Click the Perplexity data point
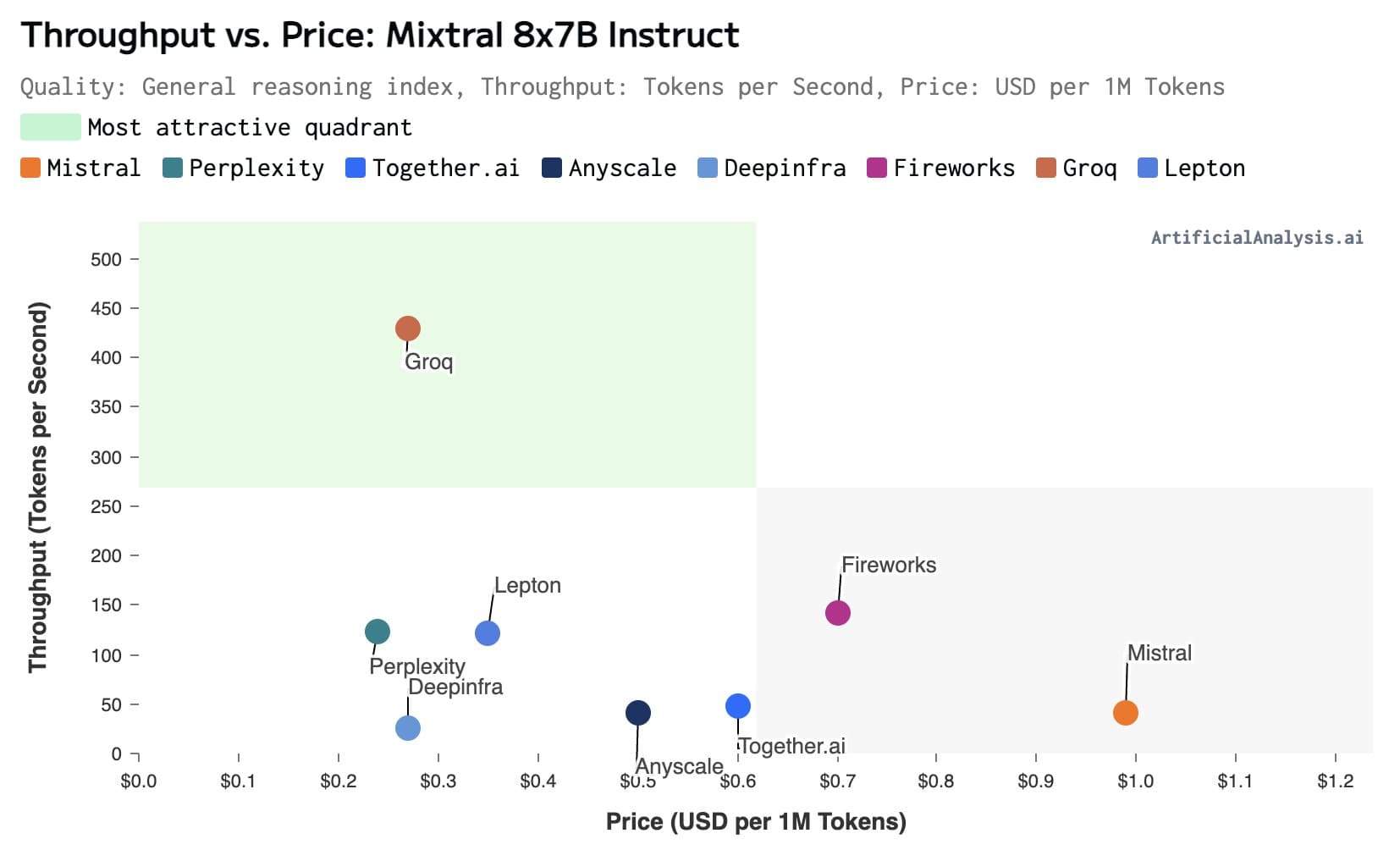 (377, 632)
